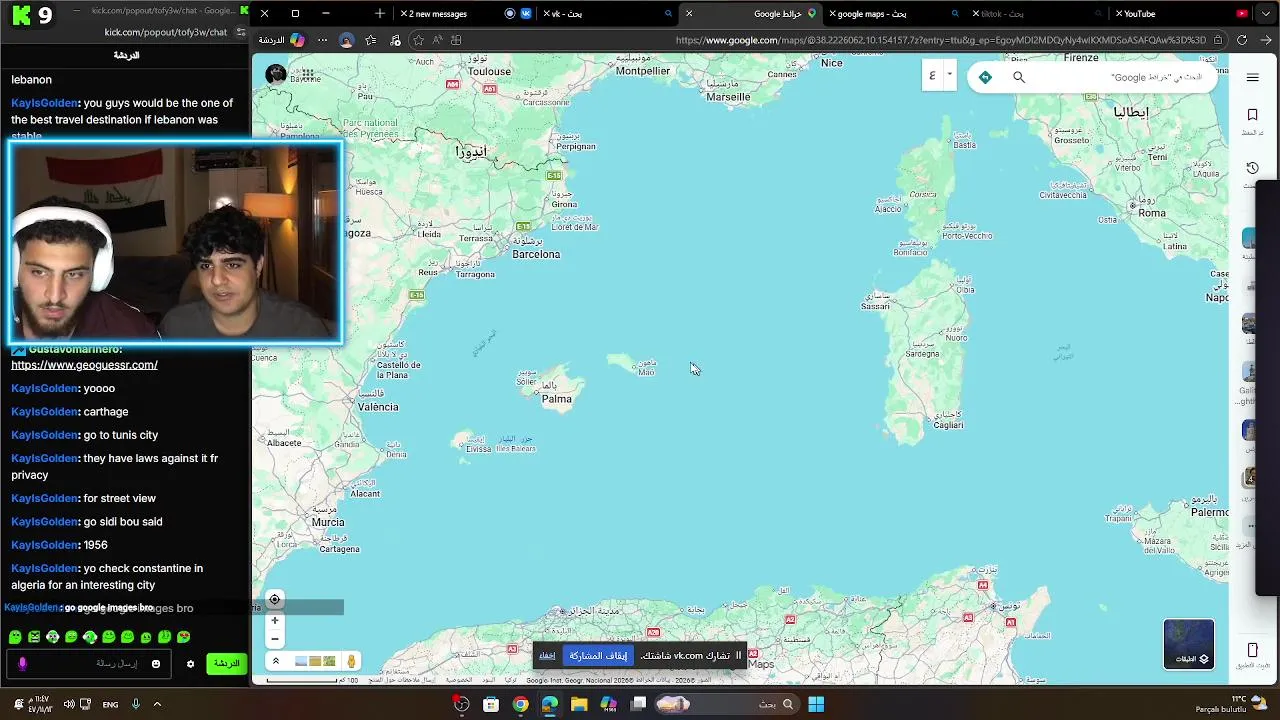Click Cagliari label on the map
Screen dimensions: 1280x720
coord(948,425)
